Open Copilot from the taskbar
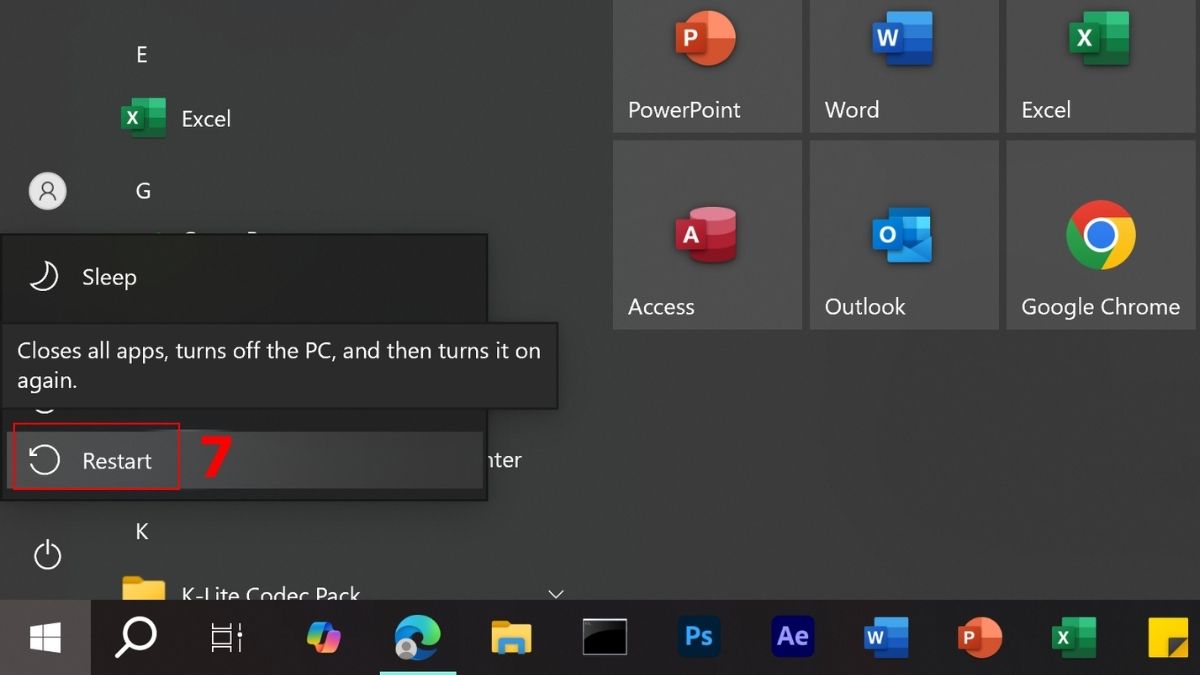Screen dimensions: 1200x675 324,636
